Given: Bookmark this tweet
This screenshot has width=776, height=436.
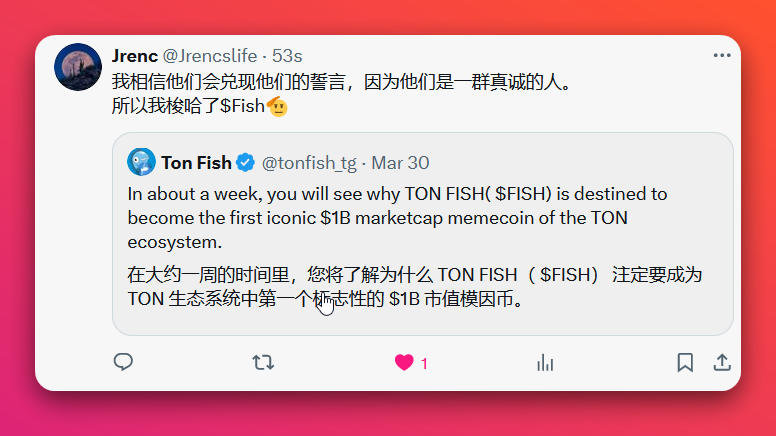Looking at the screenshot, I should (x=685, y=362).
